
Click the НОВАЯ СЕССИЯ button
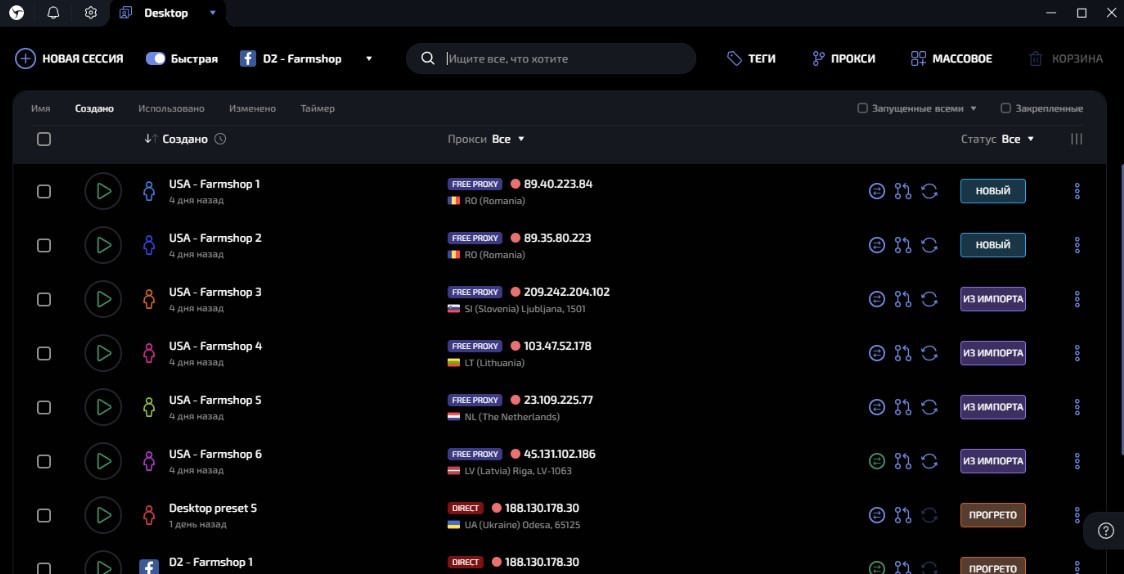point(69,59)
